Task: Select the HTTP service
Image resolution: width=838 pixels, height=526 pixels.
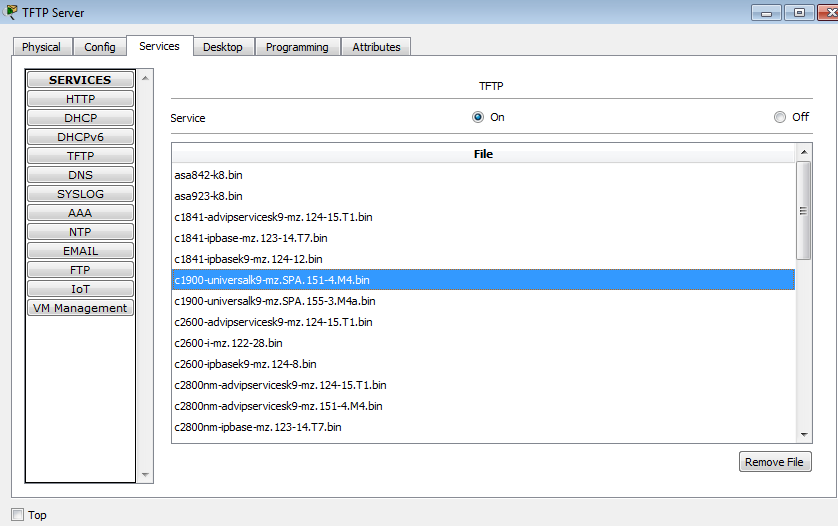Action: [x=80, y=99]
